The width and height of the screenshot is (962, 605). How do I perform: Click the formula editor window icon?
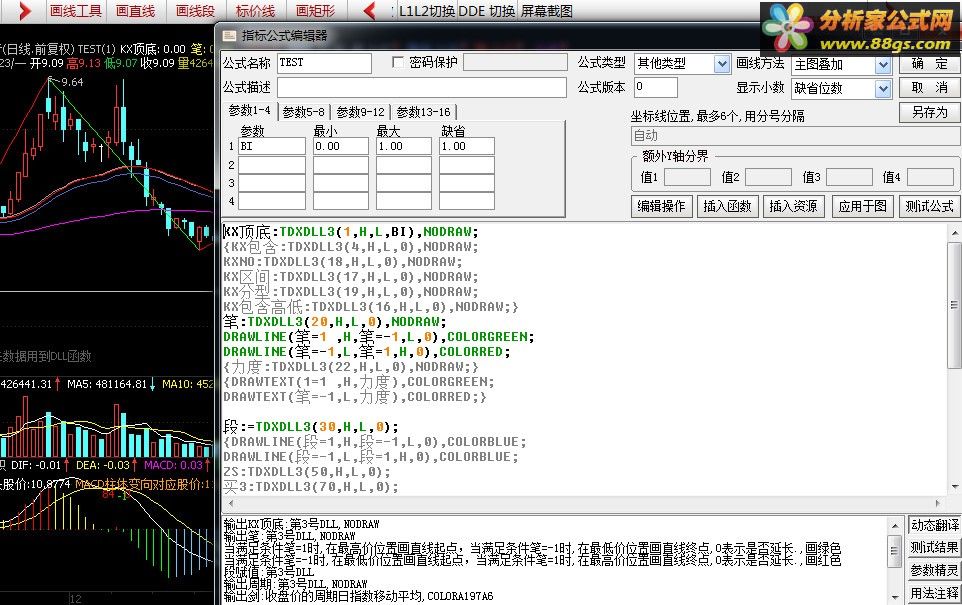click(229, 36)
